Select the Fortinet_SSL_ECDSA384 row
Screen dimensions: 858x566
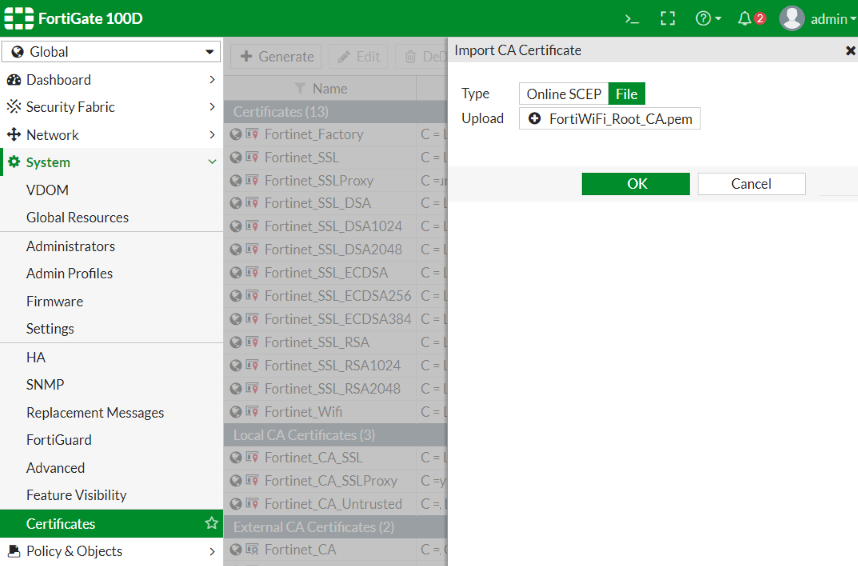pos(335,319)
